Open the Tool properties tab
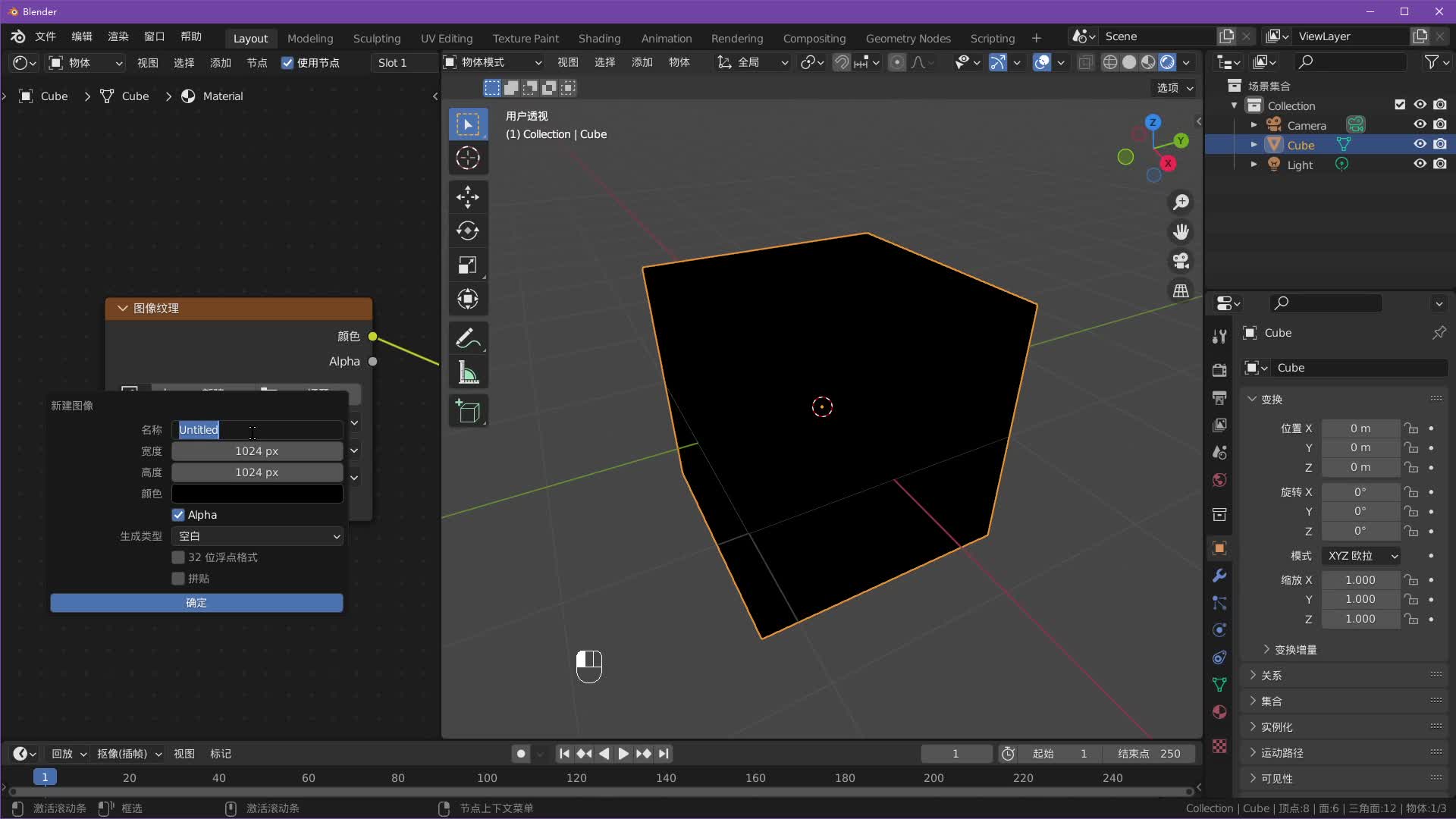Viewport: 1456px width, 819px height. point(1219,336)
